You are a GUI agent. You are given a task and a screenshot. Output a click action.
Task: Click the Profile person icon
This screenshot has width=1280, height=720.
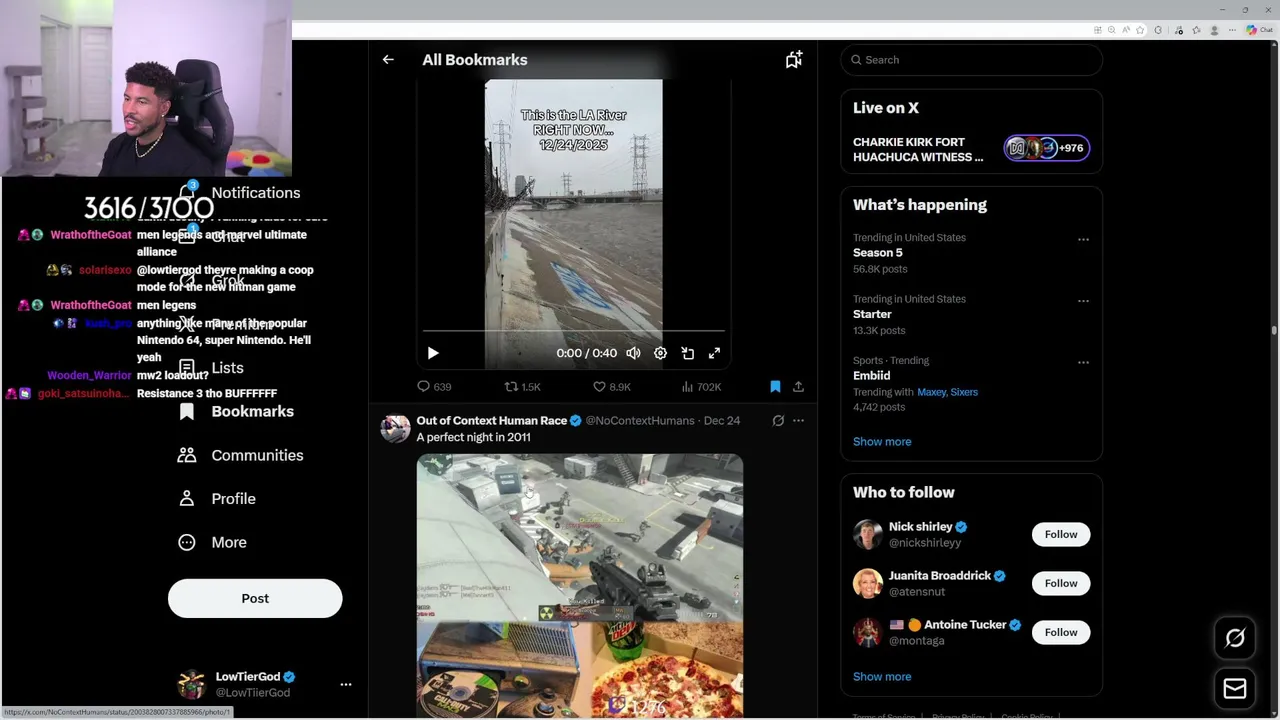(x=187, y=499)
